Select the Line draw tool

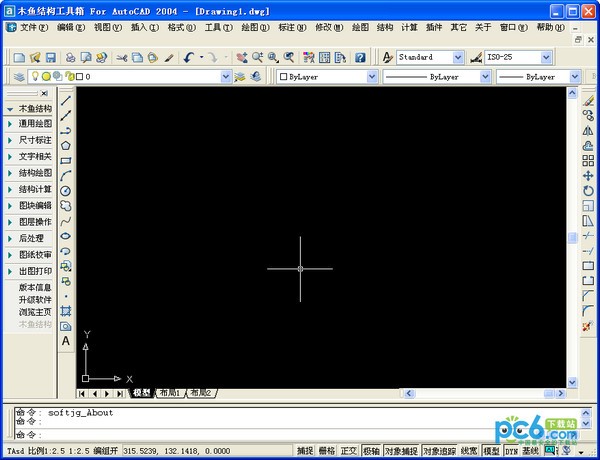[x=67, y=101]
